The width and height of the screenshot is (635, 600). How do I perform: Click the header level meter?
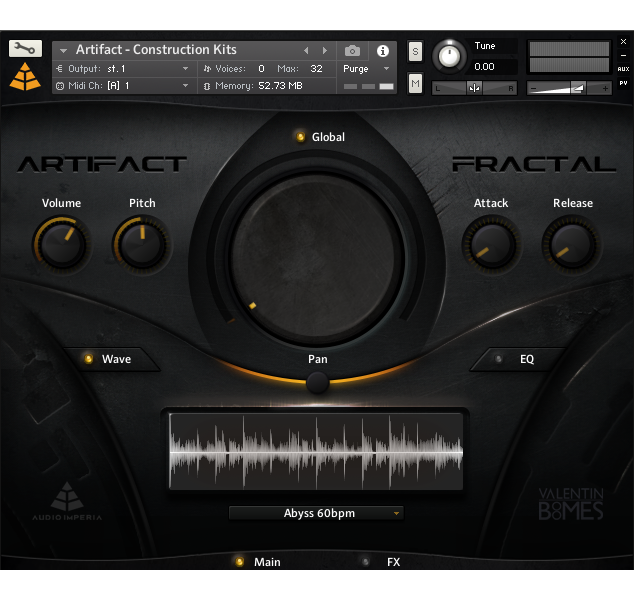(x=569, y=57)
